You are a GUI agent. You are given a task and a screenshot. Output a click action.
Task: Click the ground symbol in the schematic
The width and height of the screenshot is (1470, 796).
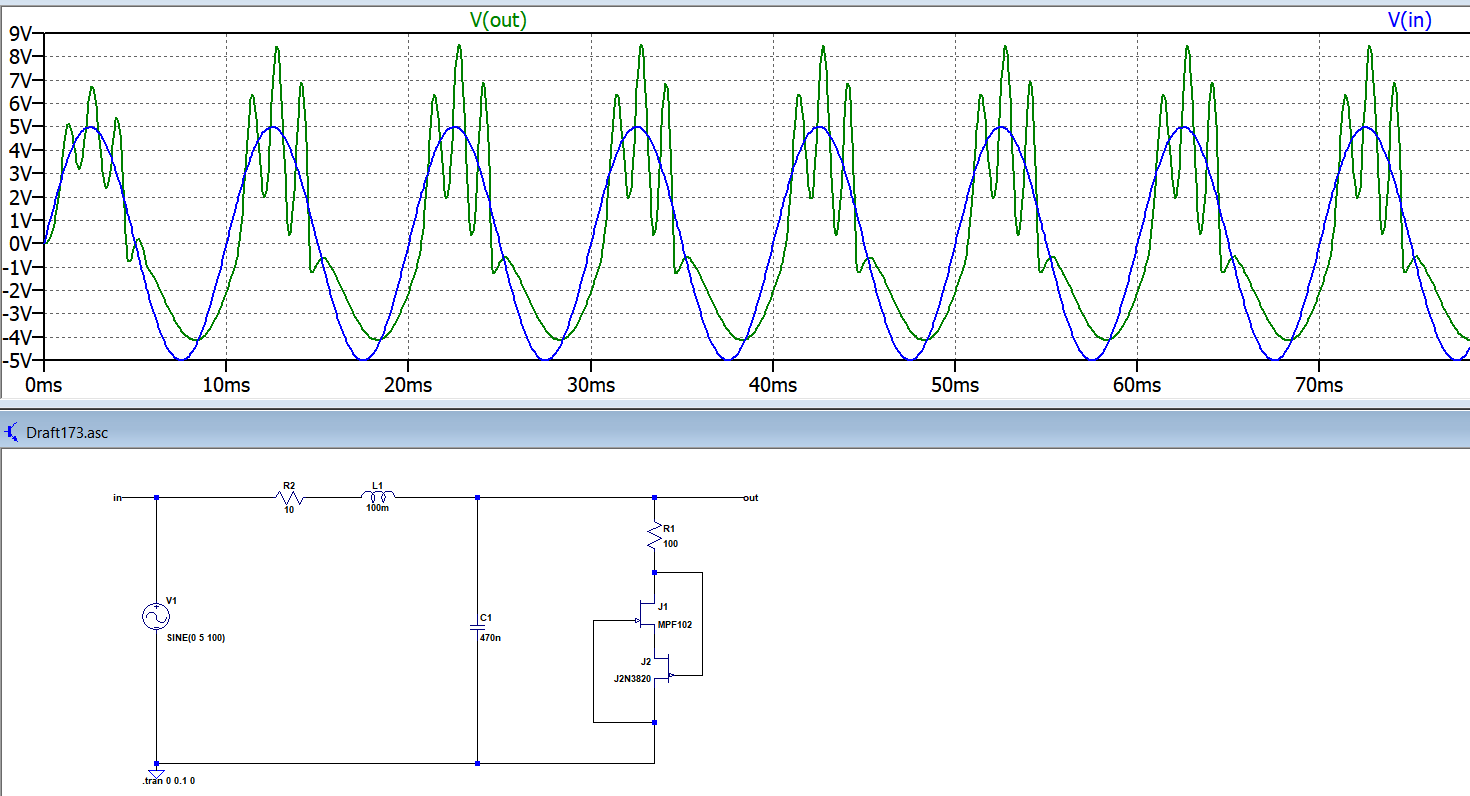pyautogui.click(x=157, y=771)
